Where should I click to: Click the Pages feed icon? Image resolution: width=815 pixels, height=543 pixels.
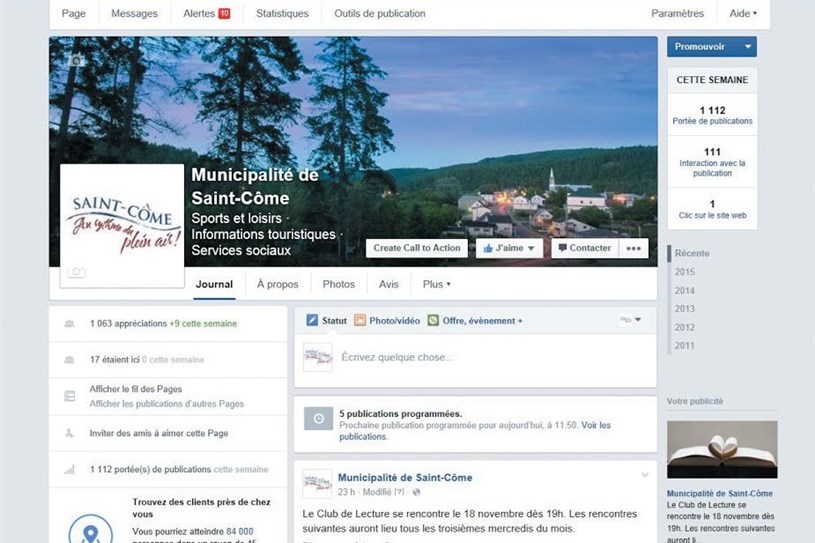pyautogui.click(x=69, y=396)
